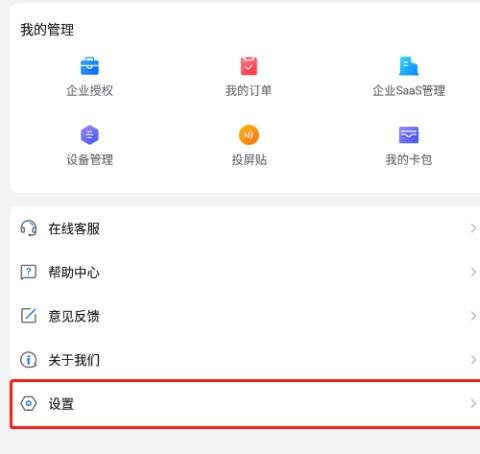Tap the 企业SaaS管理 label
This screenshot has height=454, width=480.
click(x=409, y=91)
